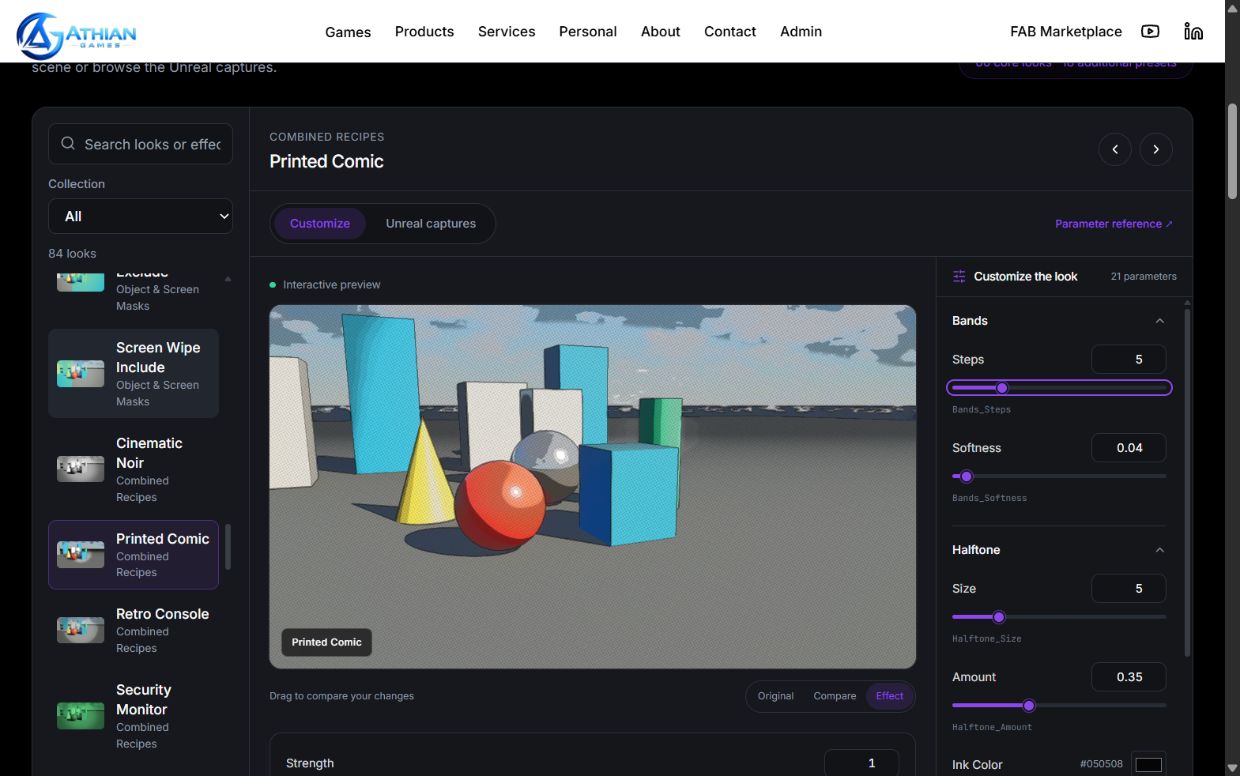Click the search magnifier icon
The image size is (1240, 776).
(68, 144)
